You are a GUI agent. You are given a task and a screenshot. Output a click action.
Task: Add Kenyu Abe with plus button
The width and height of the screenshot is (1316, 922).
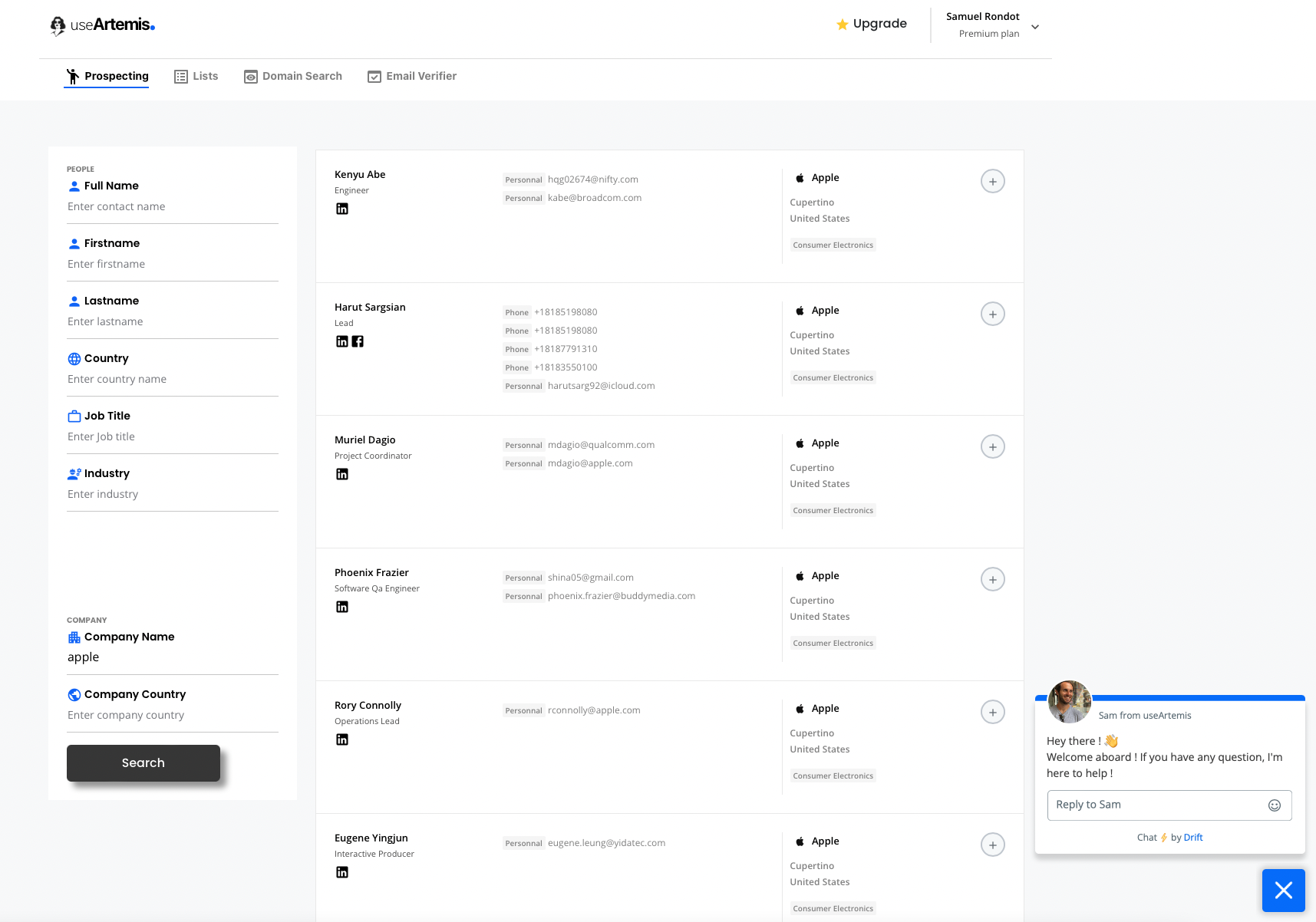click(x=993, y=181)
